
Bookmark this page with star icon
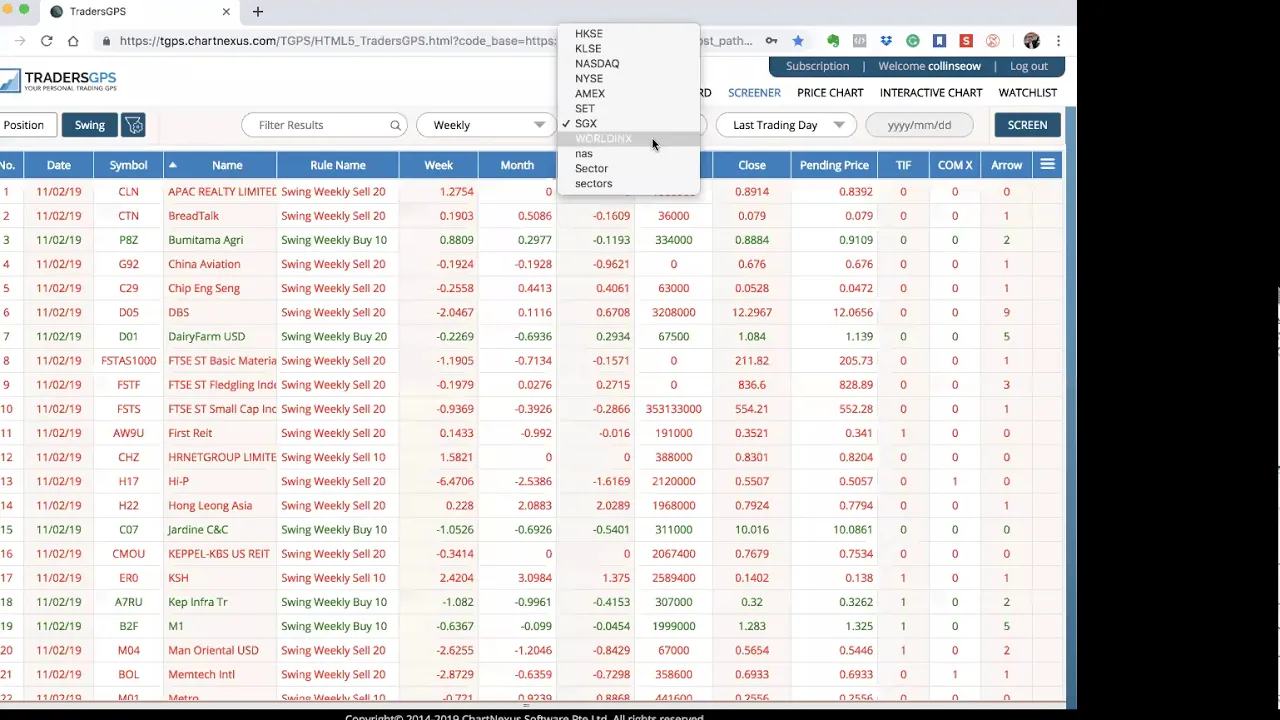(798, 41)
